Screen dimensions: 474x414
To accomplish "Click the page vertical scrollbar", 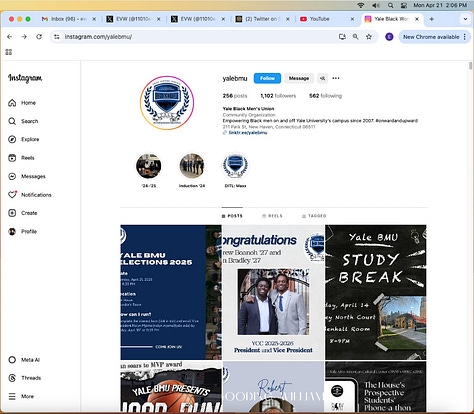I will (470, 66).
